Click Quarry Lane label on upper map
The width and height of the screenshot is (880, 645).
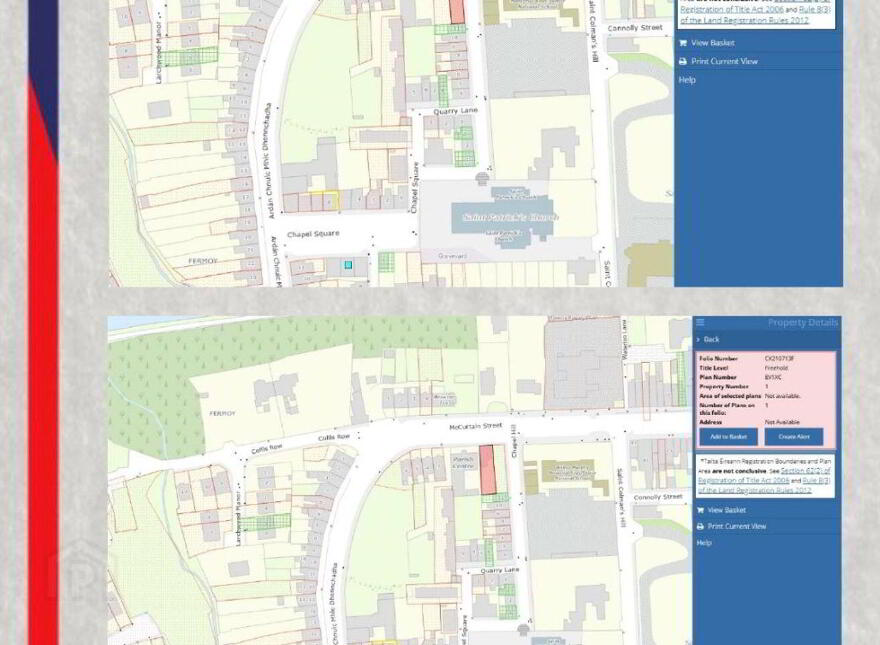pyautogui.click(x=455, y=111)
